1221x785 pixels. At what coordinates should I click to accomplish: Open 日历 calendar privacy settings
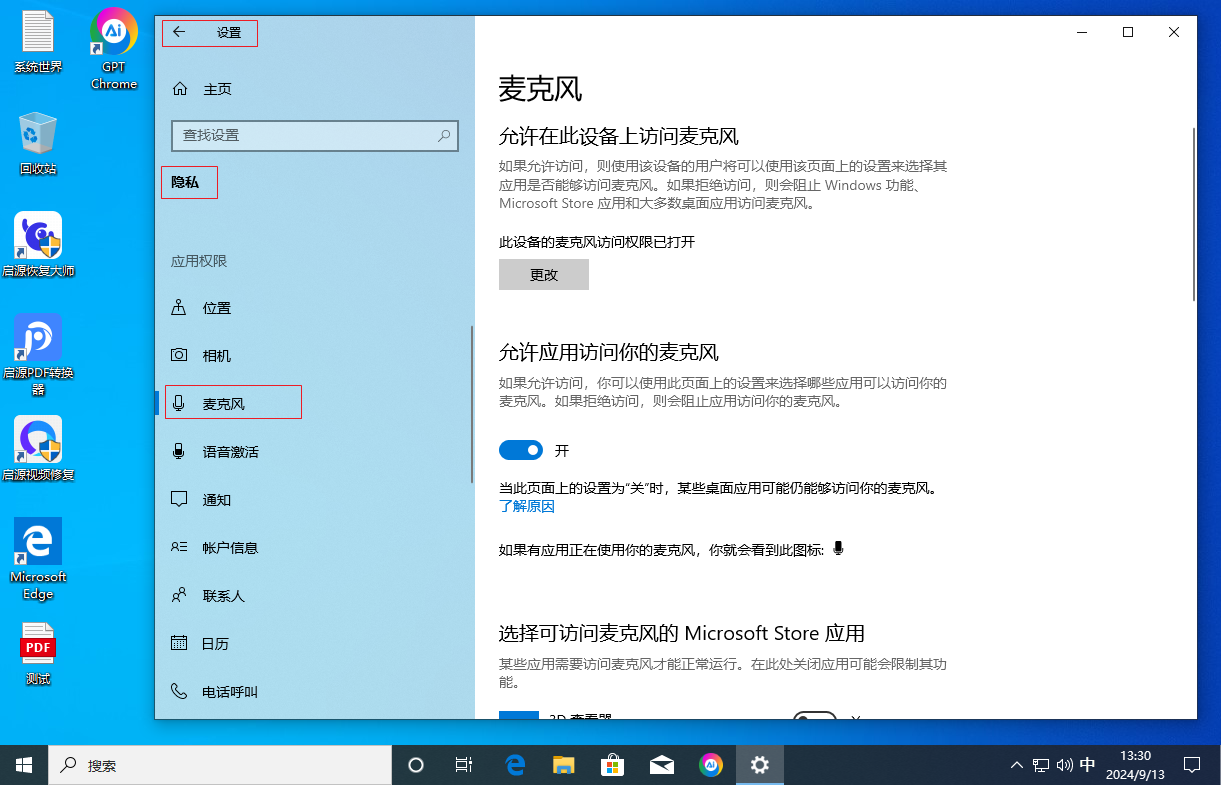tap(216, 644)
